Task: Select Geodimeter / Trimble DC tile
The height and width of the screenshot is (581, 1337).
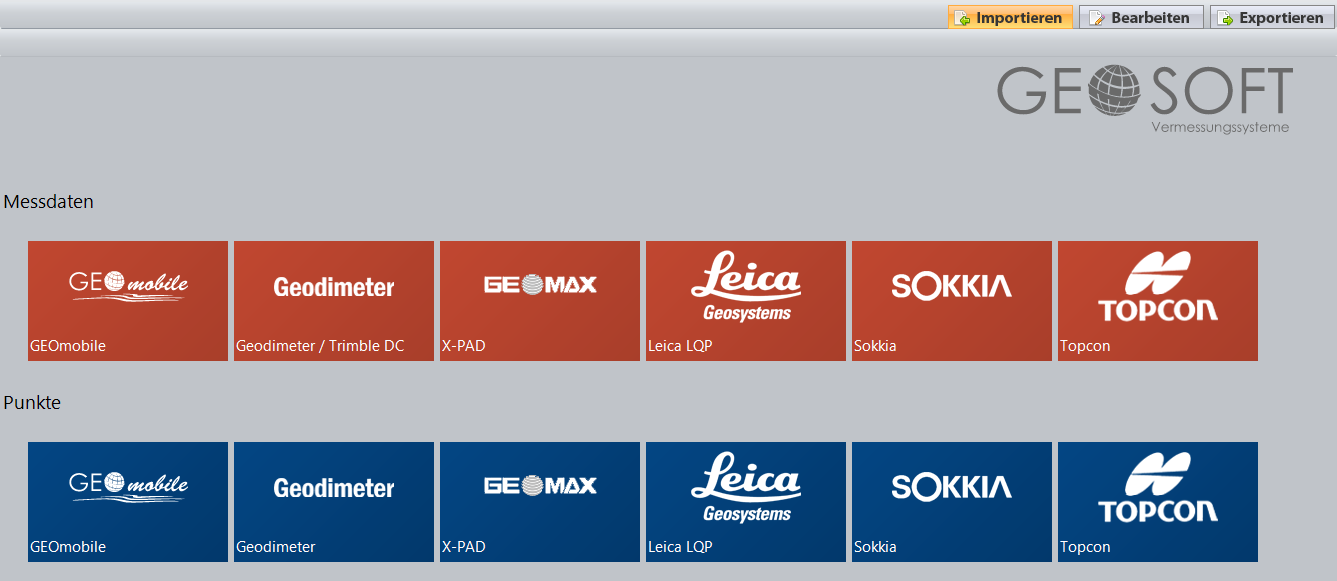Action: 334,301
